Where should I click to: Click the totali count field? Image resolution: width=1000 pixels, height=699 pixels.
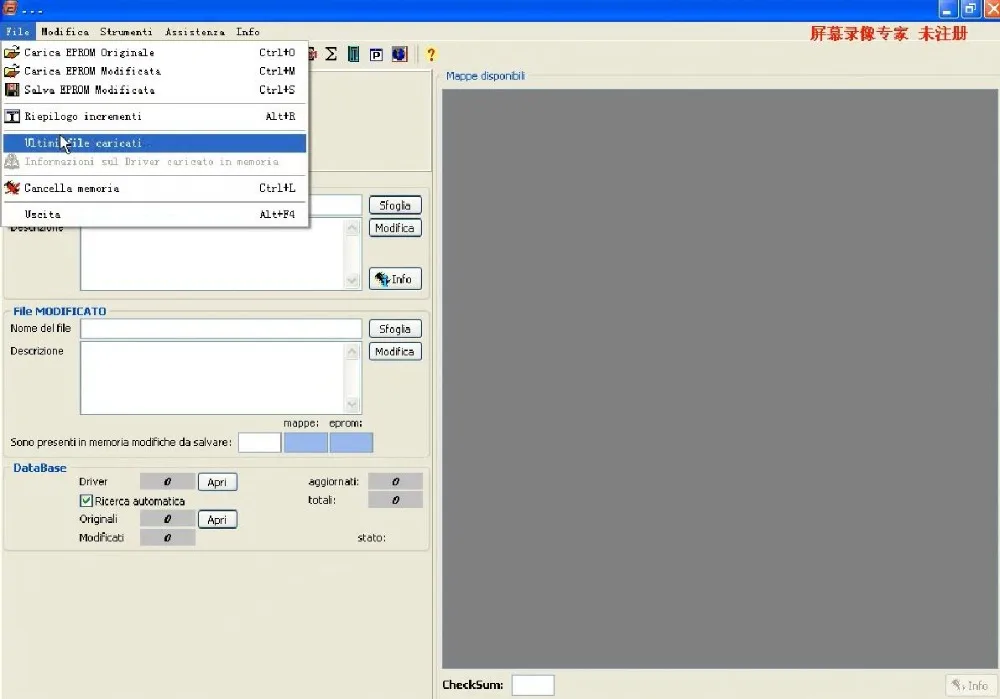click(395, 500)
